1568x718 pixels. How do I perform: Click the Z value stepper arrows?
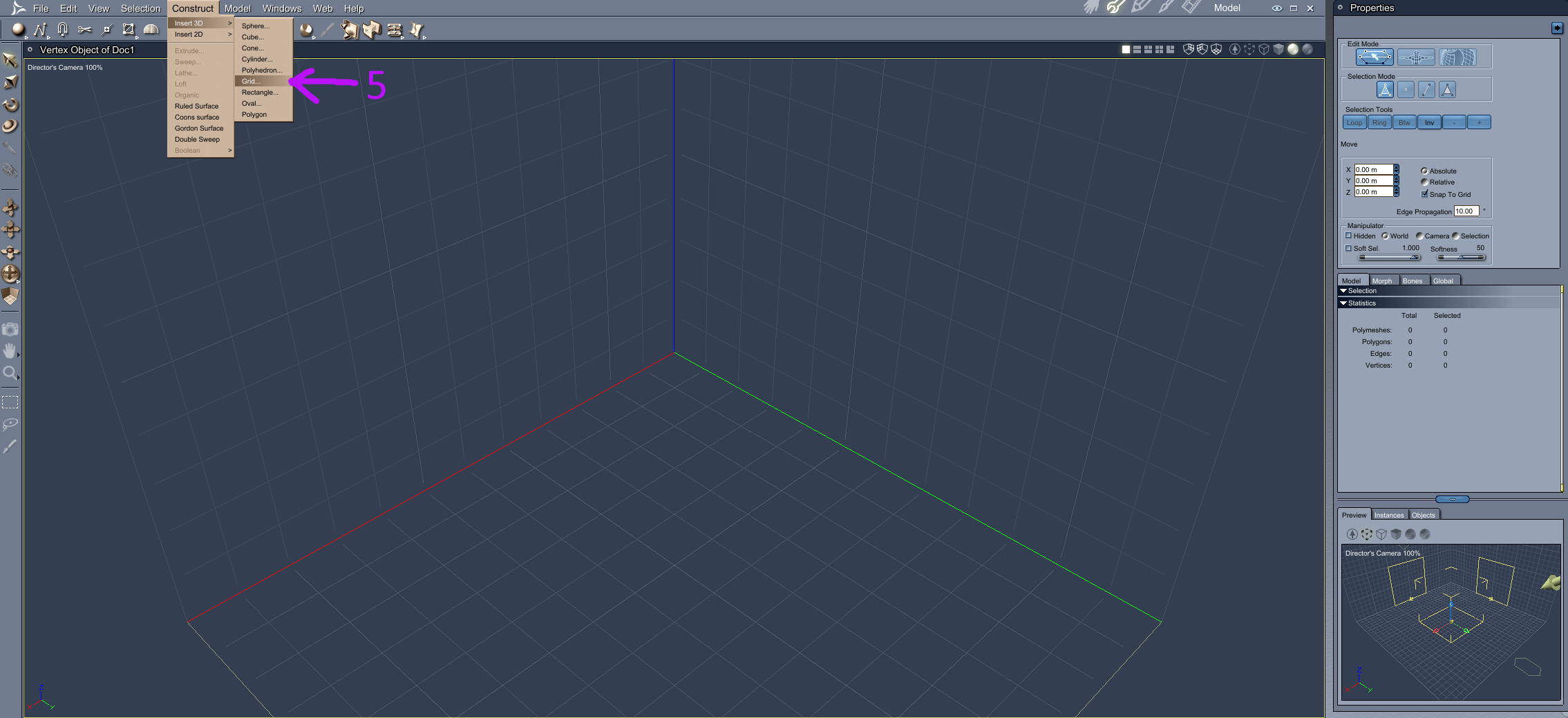coord(1396,191)
